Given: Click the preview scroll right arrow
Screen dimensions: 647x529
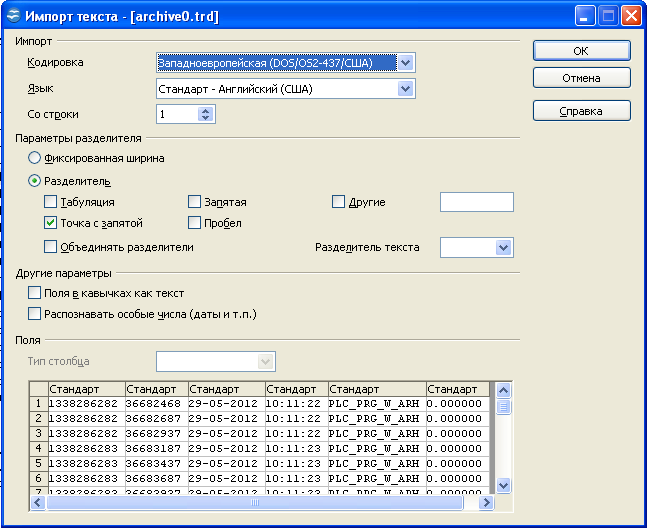Looking at the screenshot, I should coord(486,503).
